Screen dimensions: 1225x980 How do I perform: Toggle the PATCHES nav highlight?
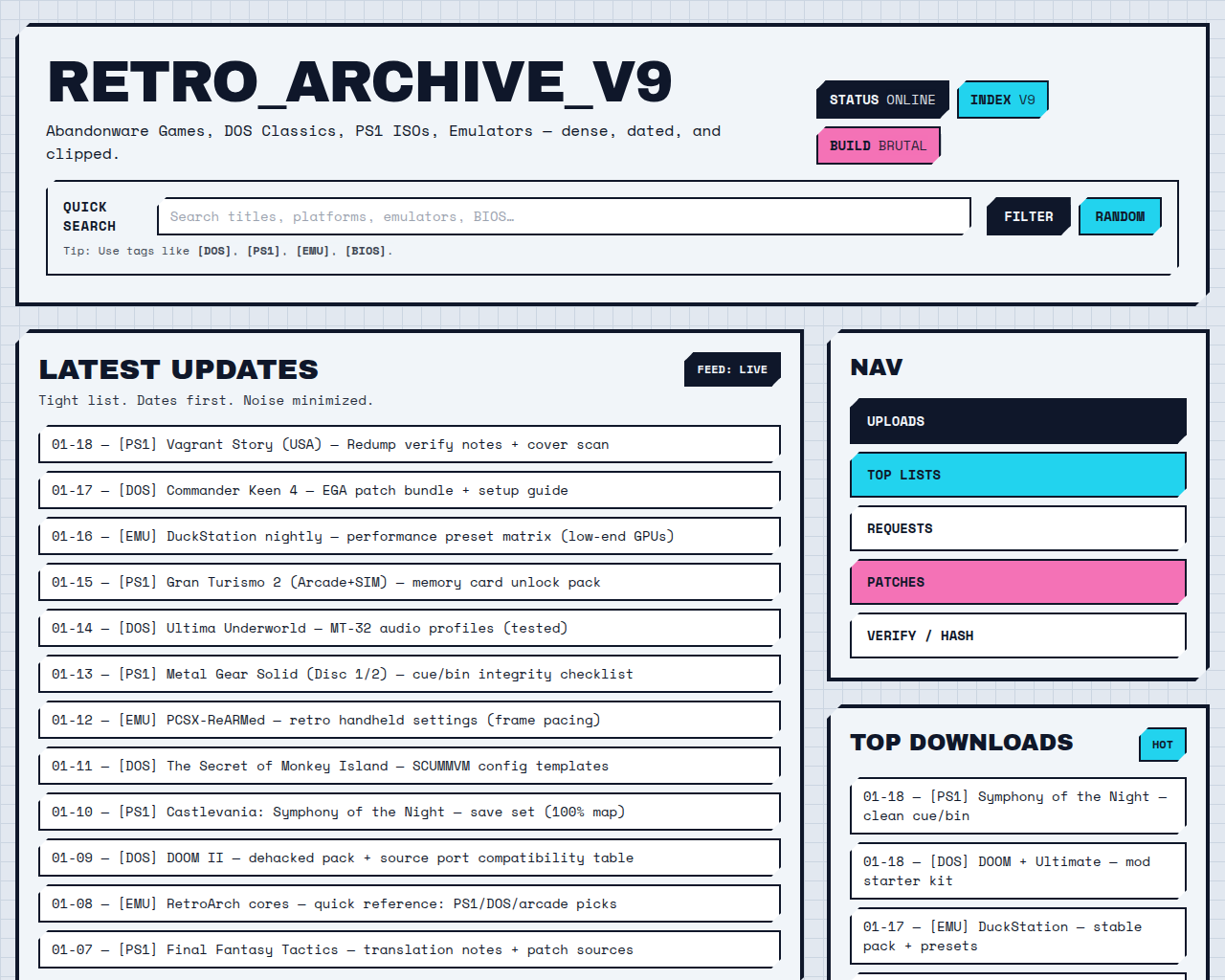tap(1017, 582)
